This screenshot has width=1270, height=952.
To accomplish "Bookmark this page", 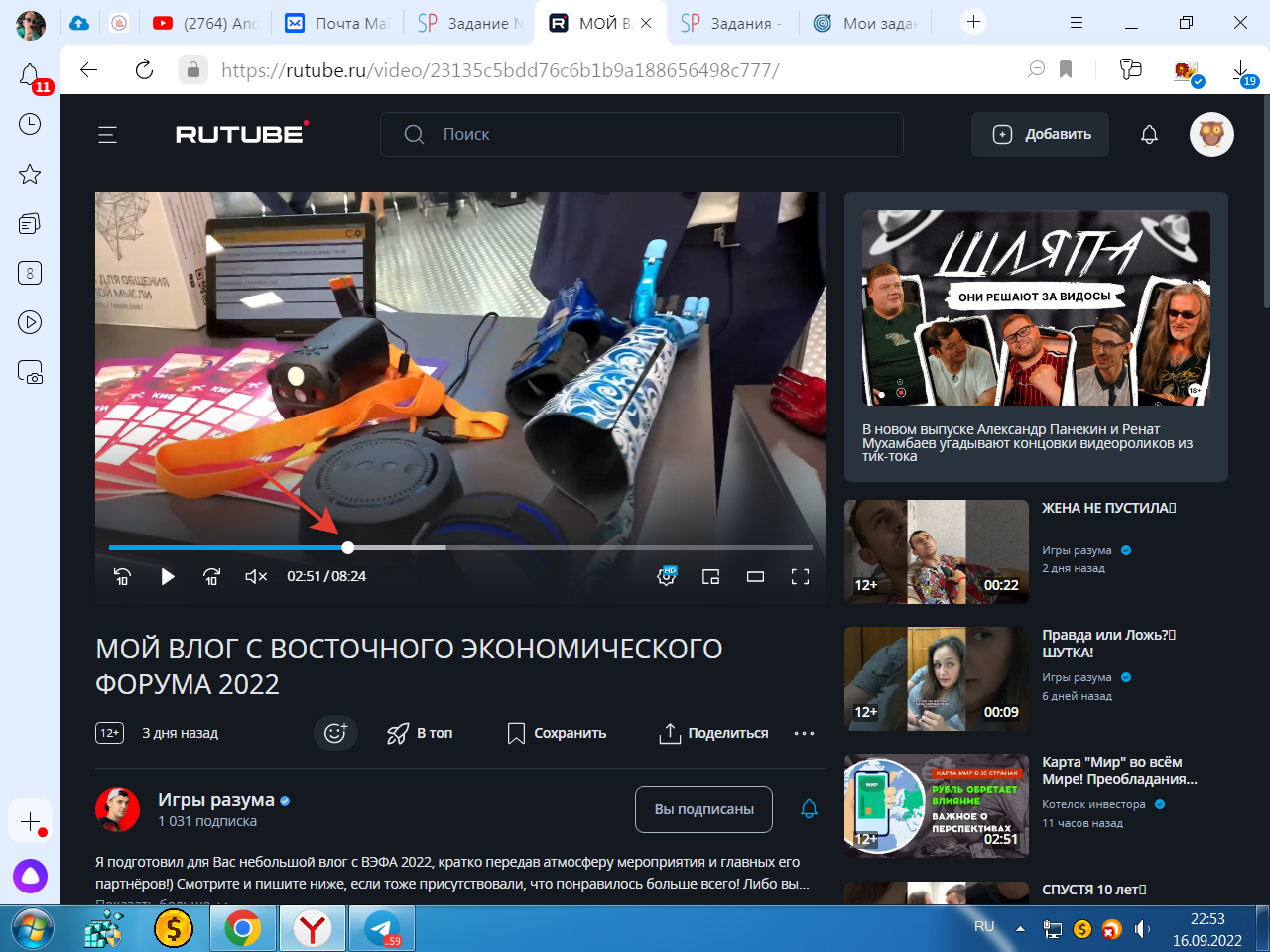I will pos(1066,69).
